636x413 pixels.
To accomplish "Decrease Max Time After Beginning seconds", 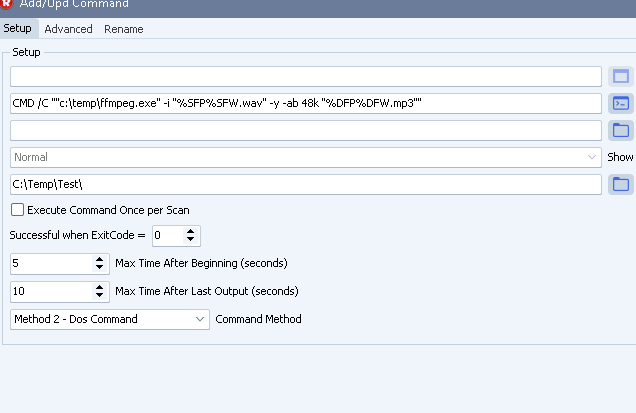I will [99, 268].
